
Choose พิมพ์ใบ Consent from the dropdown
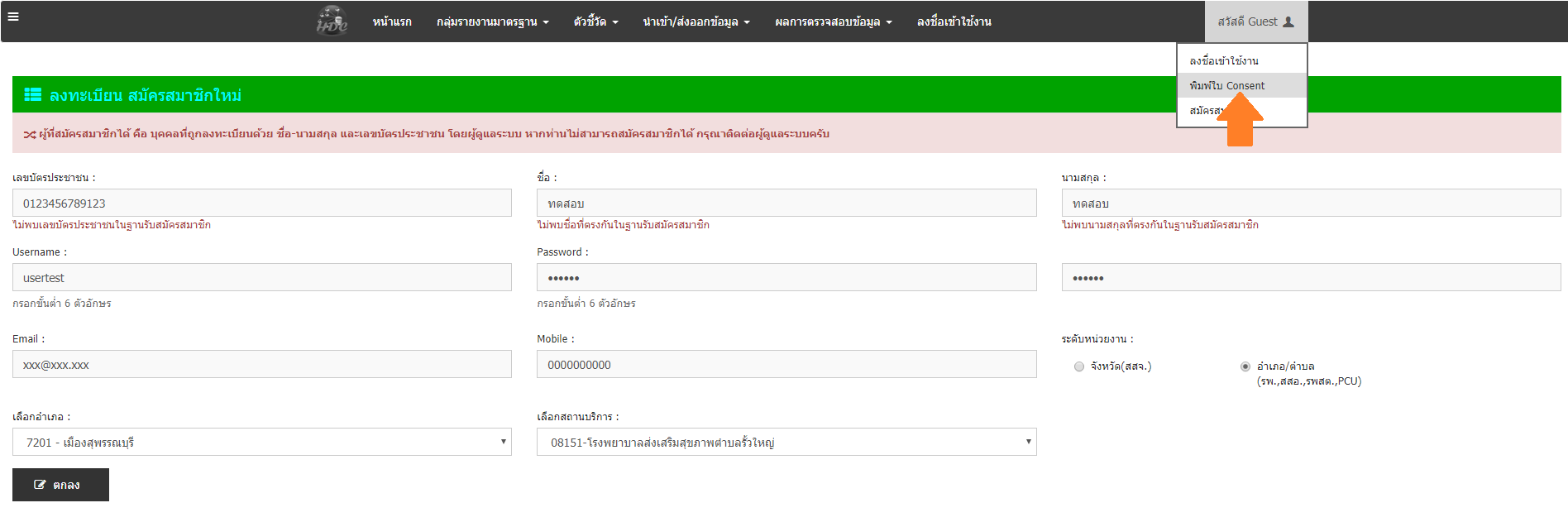(1226, 85)
